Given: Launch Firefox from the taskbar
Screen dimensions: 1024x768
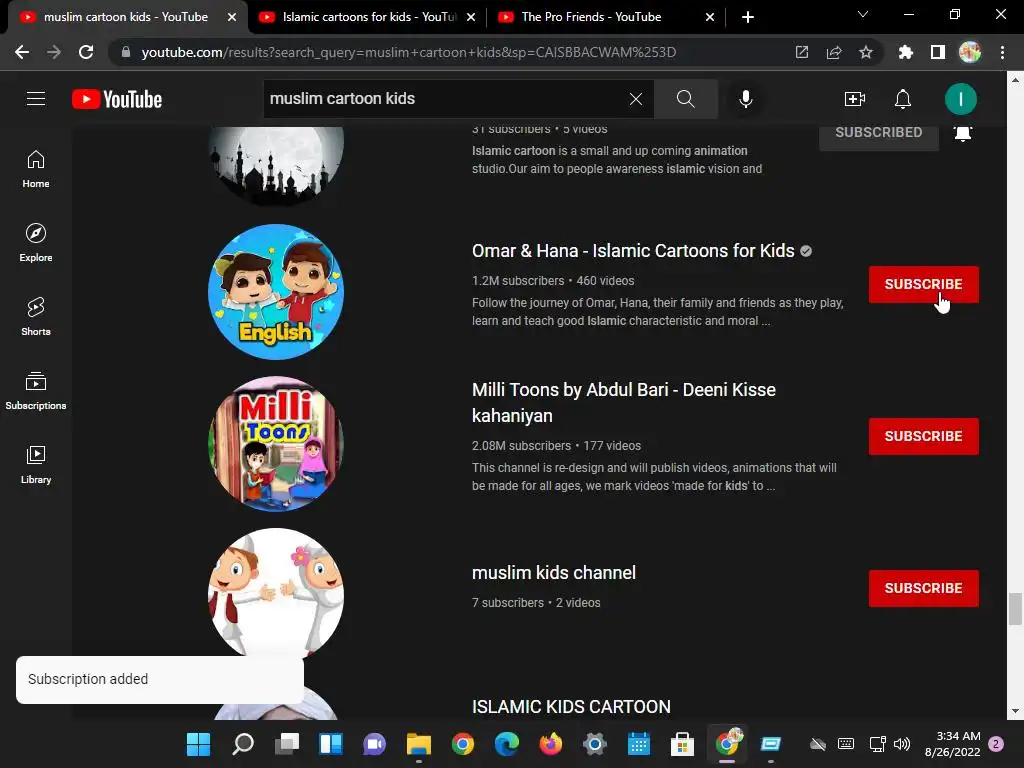Looking at the screenshot, I should [551, 744].
